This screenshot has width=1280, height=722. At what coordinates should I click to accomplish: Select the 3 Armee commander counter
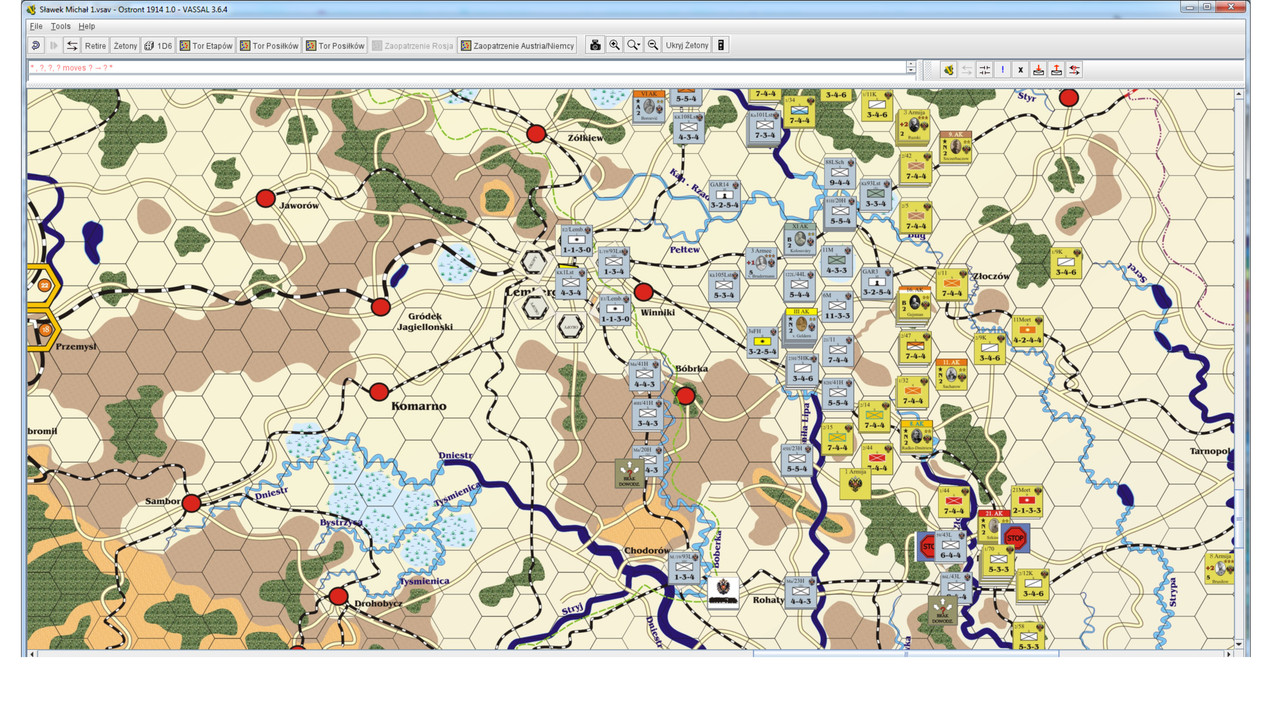coord(762,263)
